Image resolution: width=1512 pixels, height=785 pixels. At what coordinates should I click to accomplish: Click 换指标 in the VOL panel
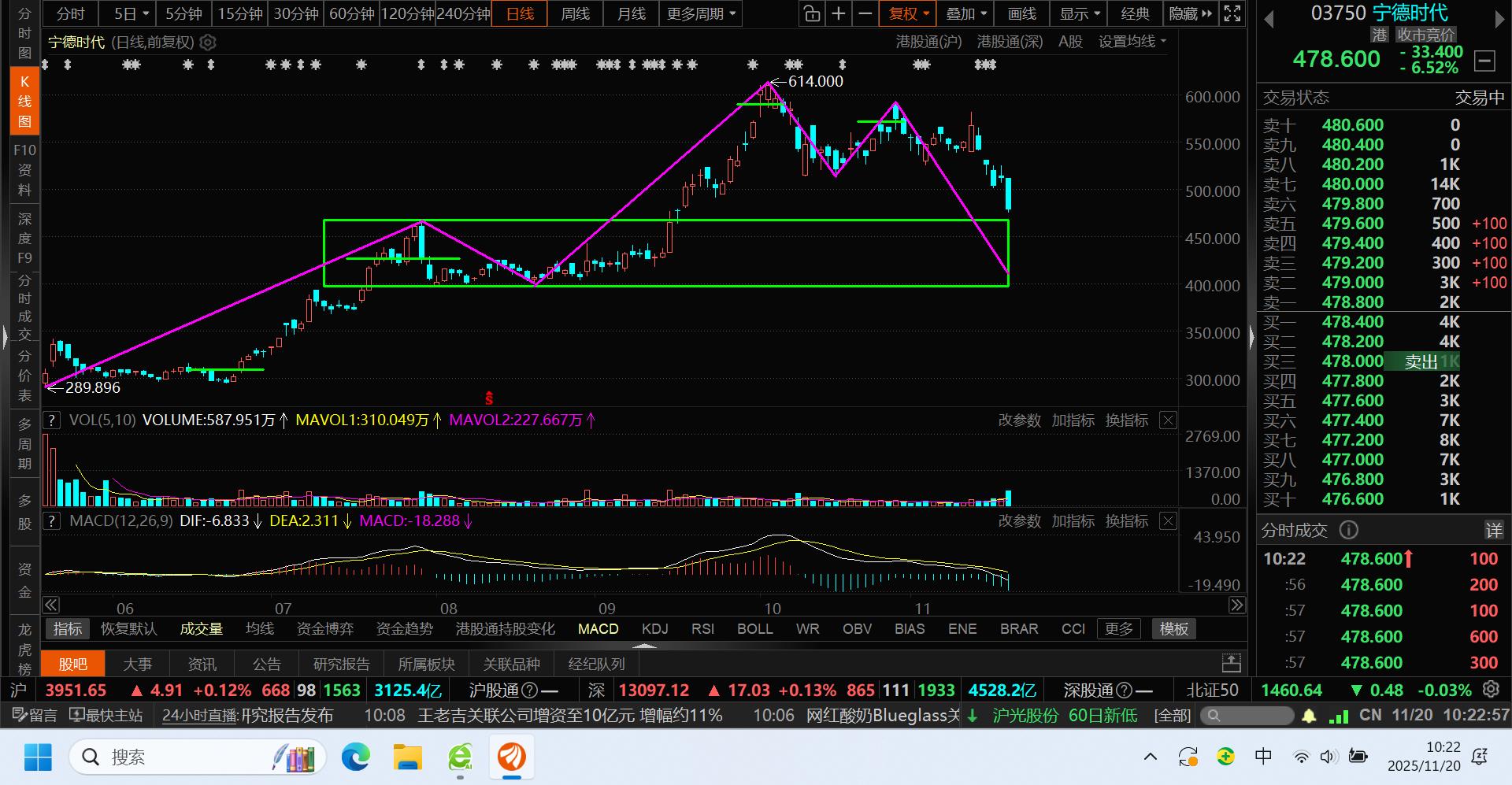coord(1127,420)
